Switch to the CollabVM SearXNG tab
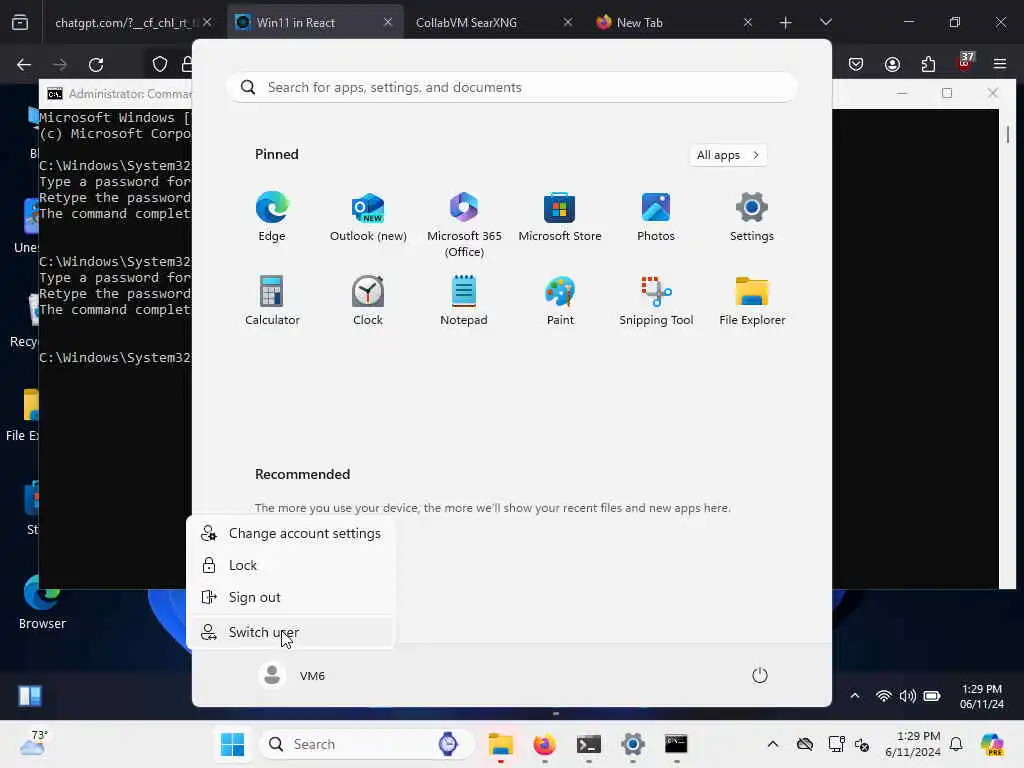Screen dimensions: 1024x768 tap(466, 23)
